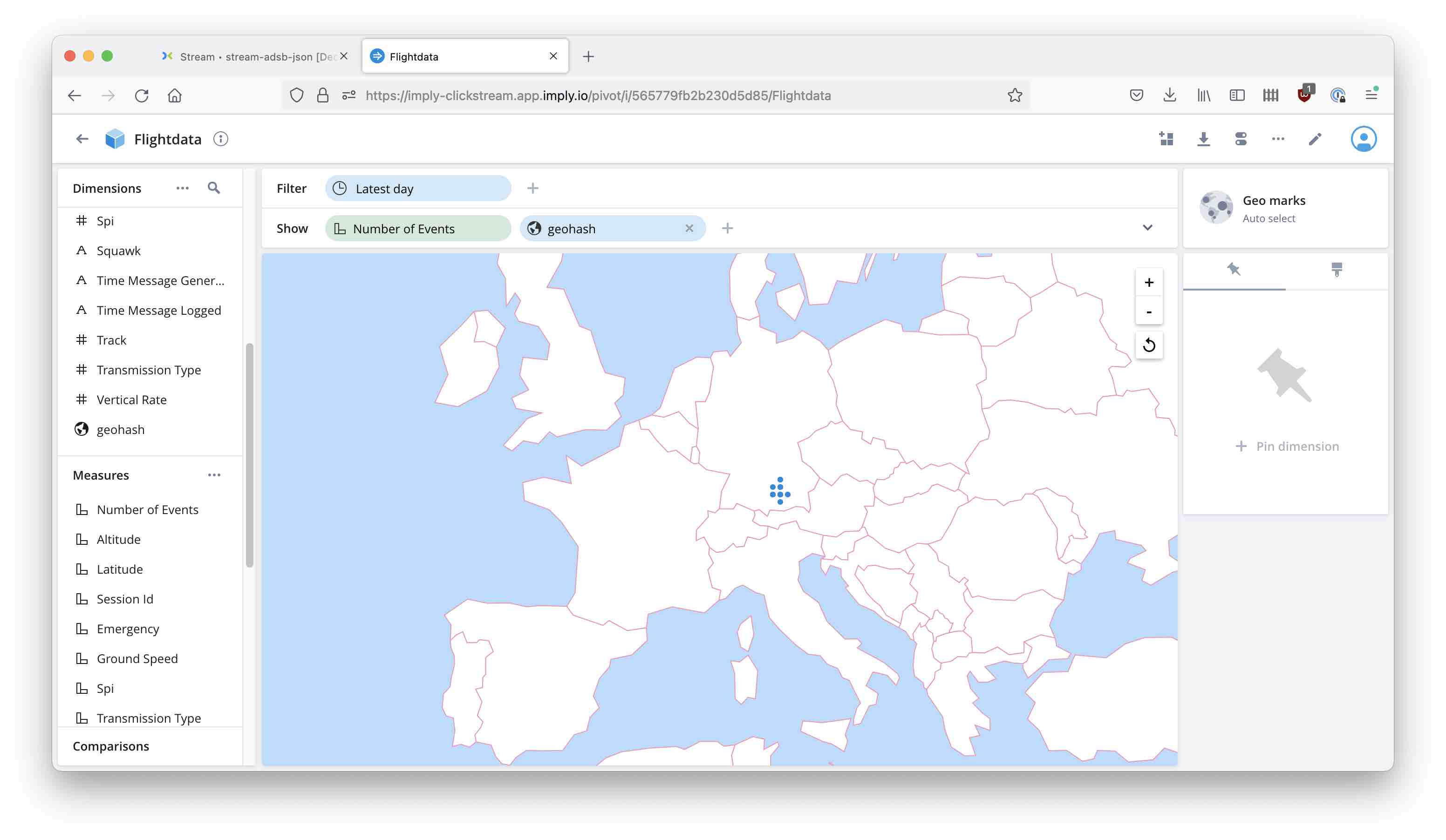Open Measures more options menu
Viewport: 1446px width, 840px height.
coord(214,475)
